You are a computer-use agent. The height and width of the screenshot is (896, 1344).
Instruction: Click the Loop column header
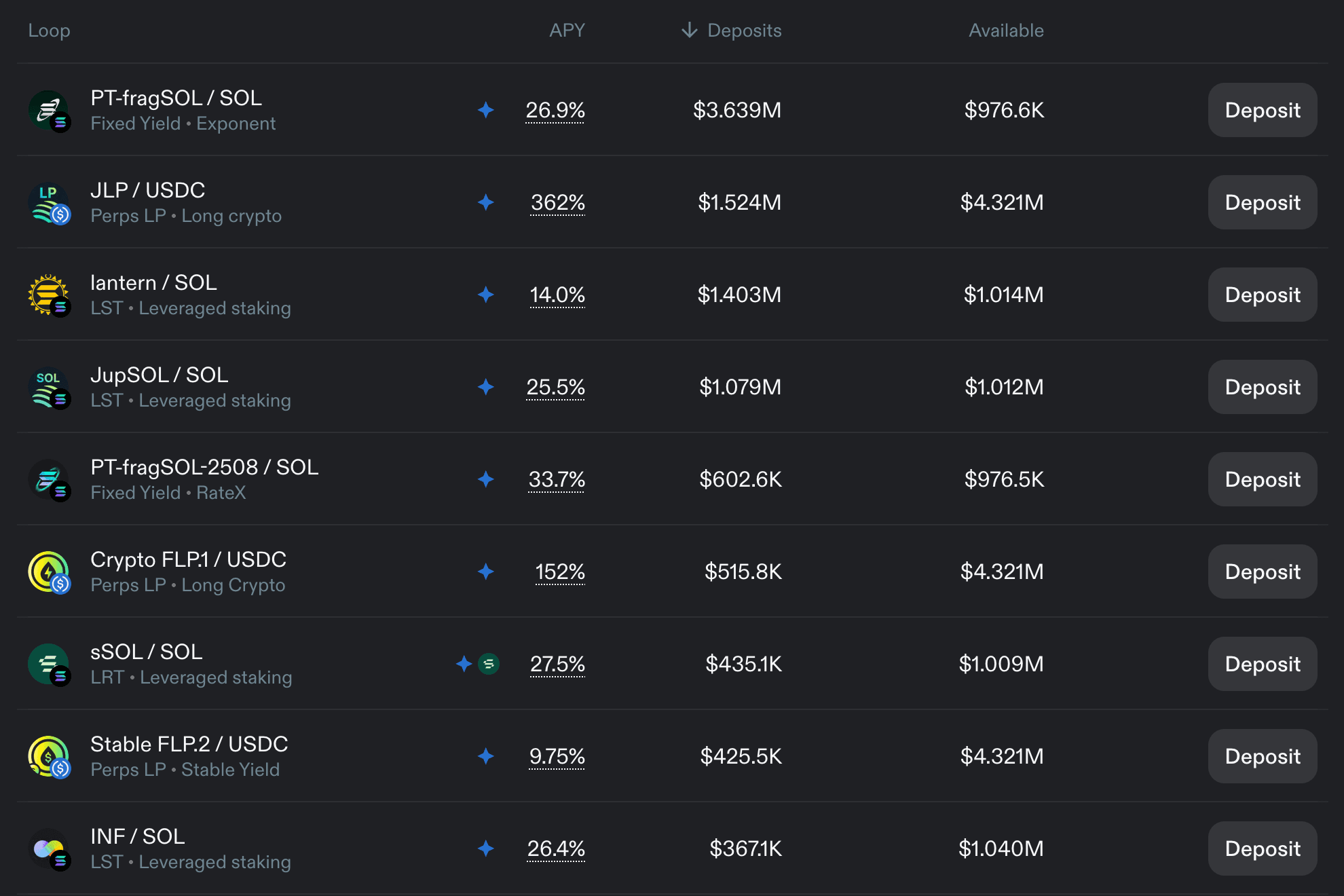[49, 31]
